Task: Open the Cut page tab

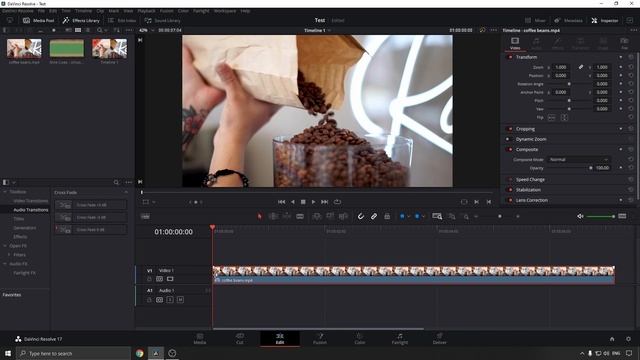Action: [x=240, y=339]
